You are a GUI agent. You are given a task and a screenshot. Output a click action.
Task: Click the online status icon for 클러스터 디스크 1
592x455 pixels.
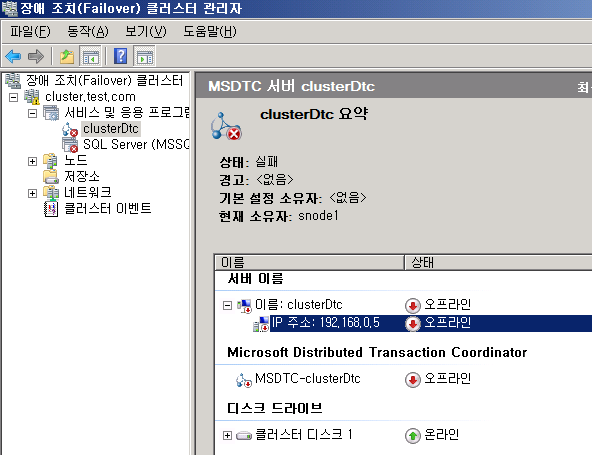[413, 436]
